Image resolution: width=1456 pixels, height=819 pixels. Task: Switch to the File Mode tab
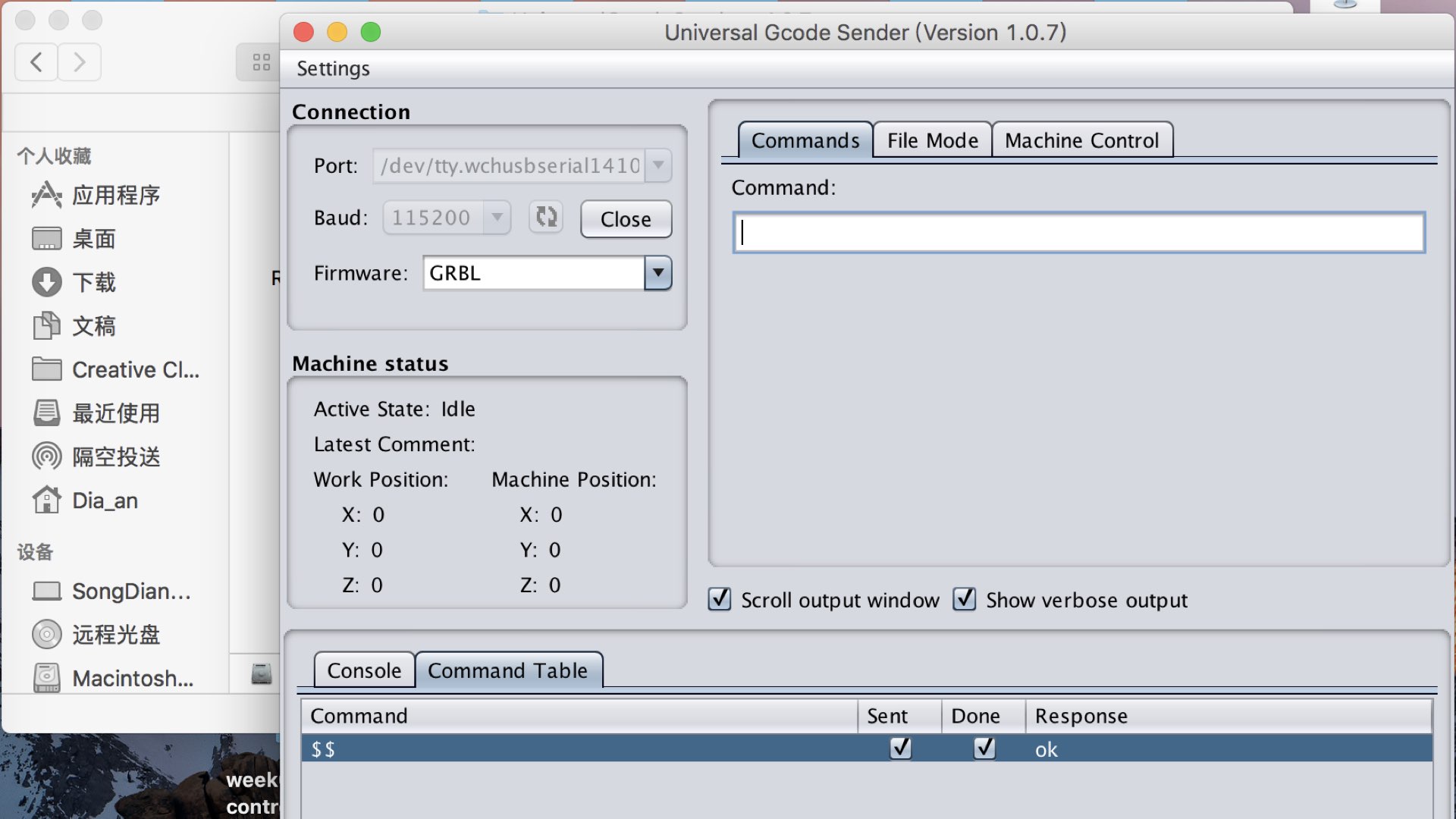932,140
